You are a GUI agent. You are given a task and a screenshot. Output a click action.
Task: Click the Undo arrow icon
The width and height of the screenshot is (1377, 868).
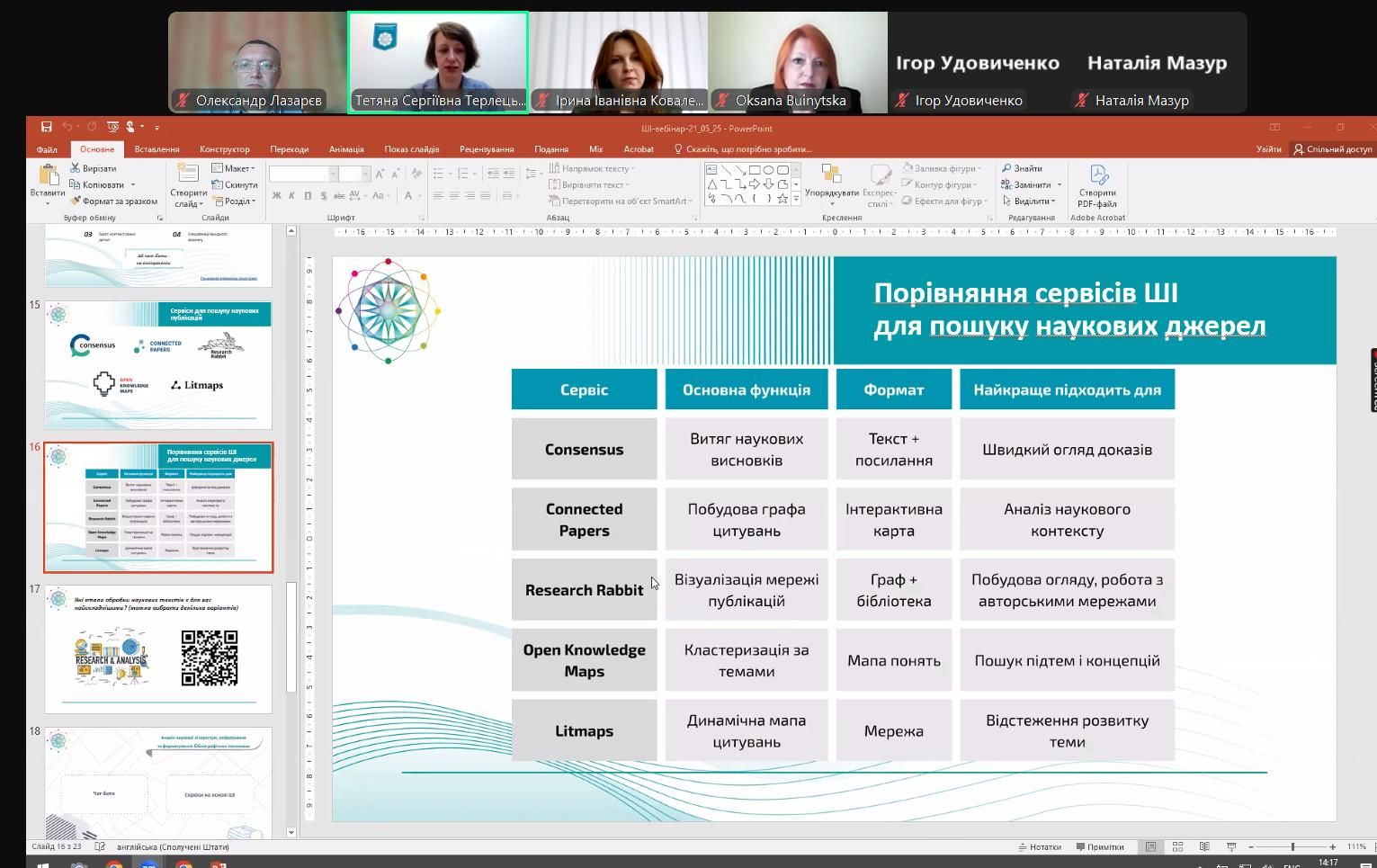(x=67, y=127)
